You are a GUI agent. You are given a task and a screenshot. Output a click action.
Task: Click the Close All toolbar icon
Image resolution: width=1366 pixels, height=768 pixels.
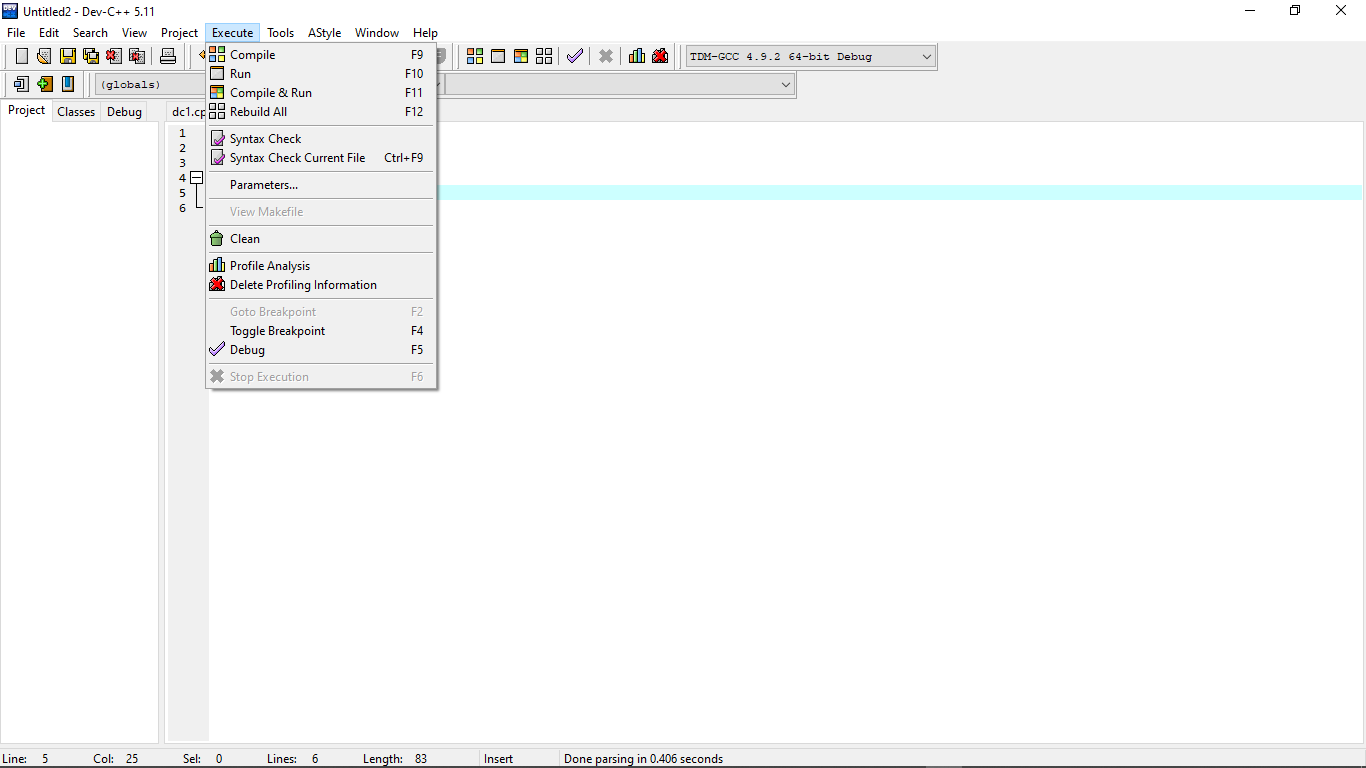click(137, 56)
